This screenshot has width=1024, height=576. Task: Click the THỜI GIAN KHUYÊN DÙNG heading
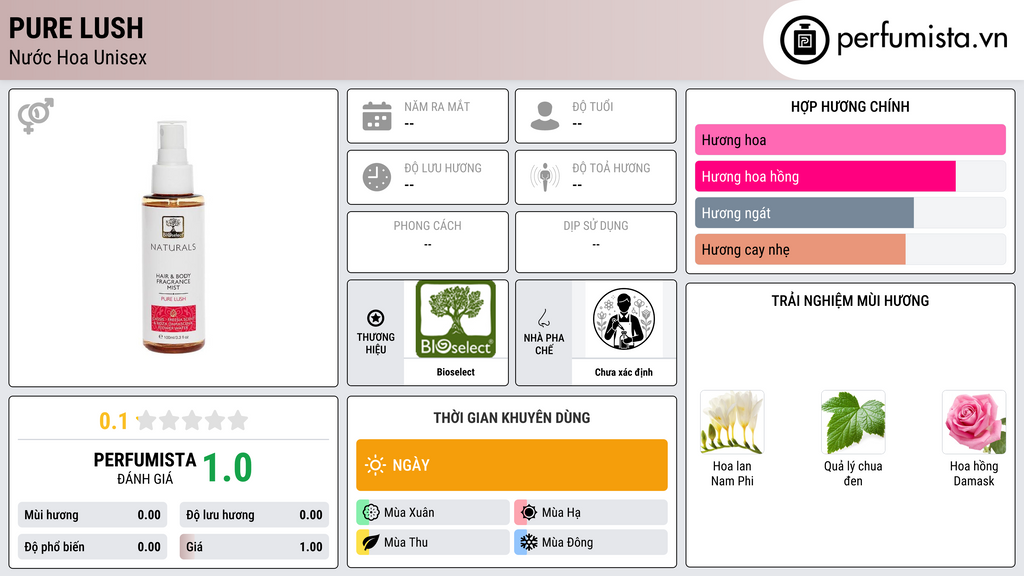click(512, 418)
